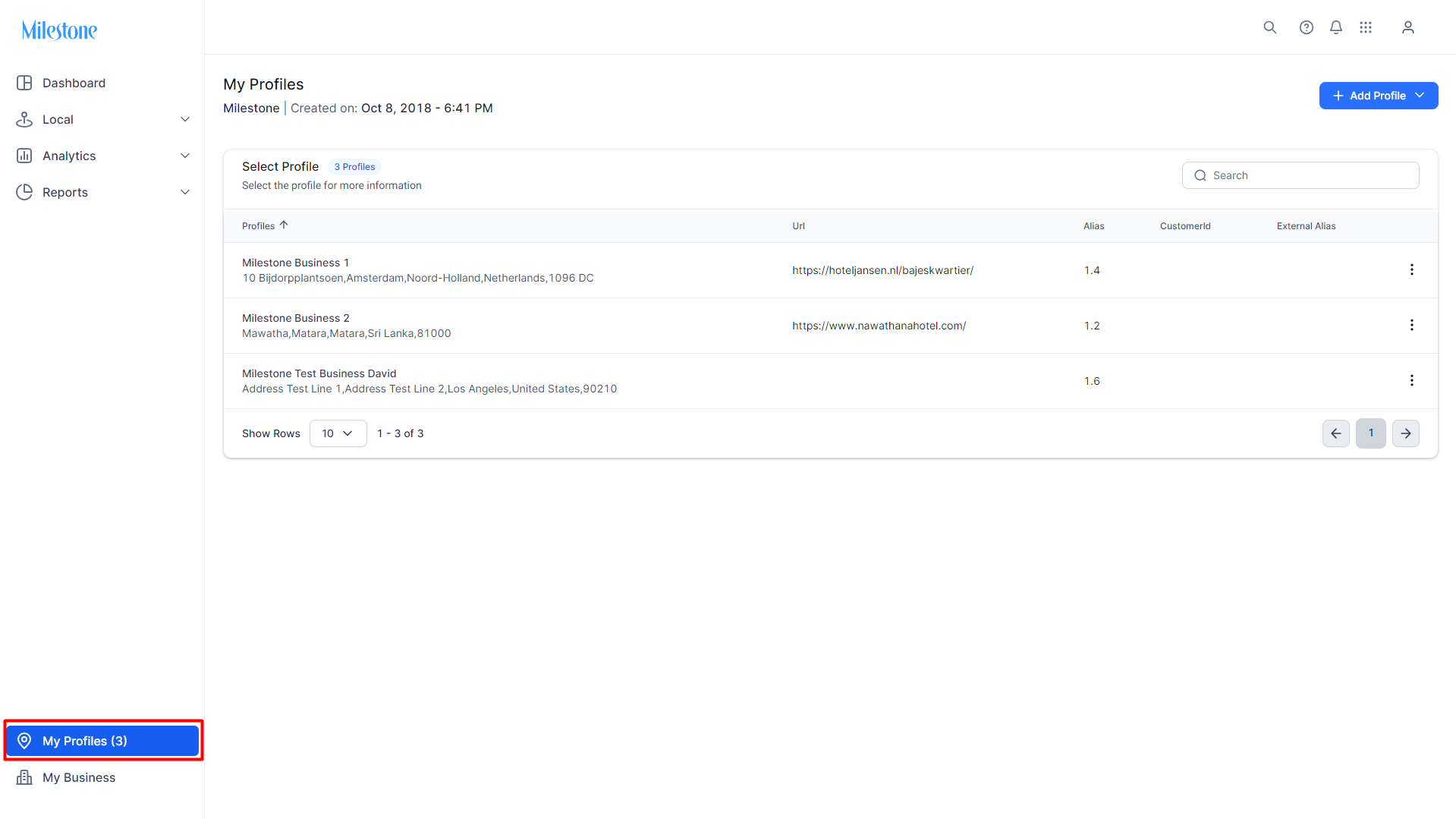
Task: Click alias value 1.6
Action: pos(1092,381)
